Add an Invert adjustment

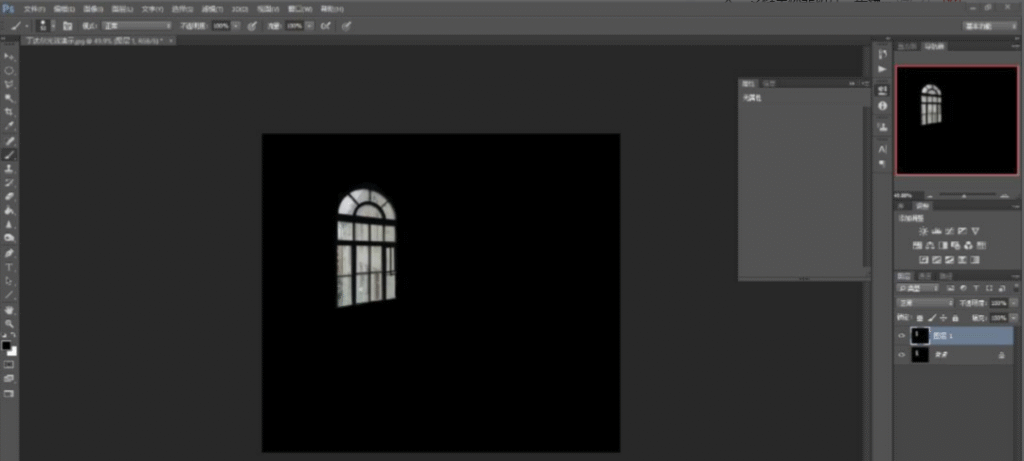point(924,259)
